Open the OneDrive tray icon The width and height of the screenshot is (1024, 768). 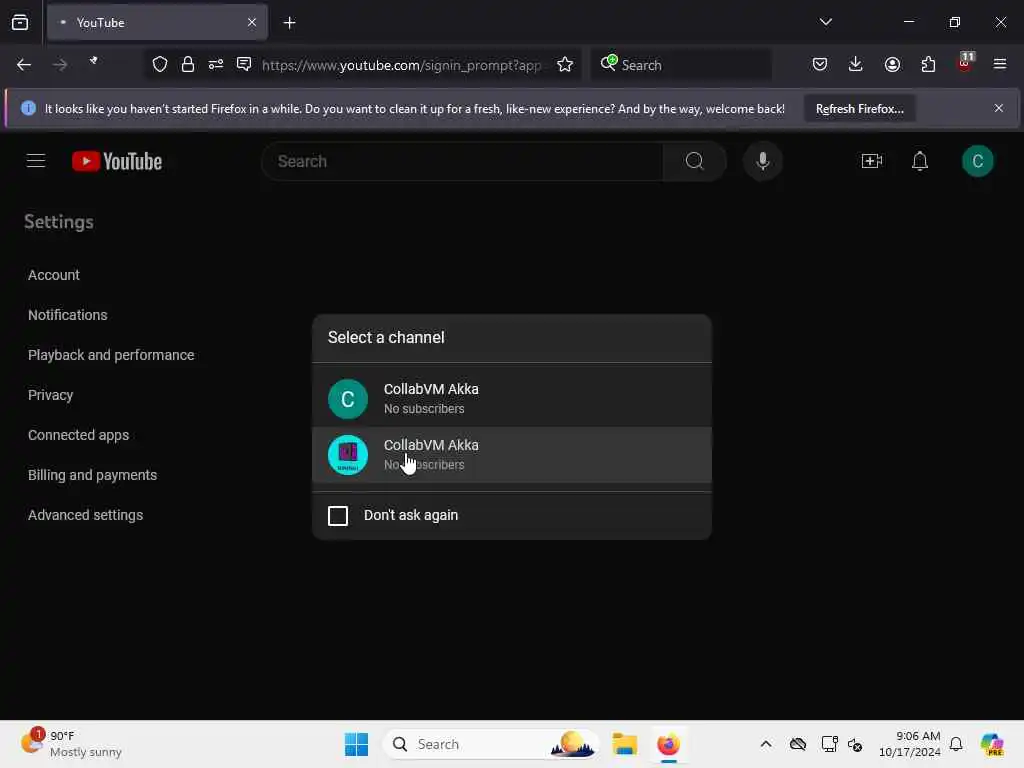(x=797, y=744)
